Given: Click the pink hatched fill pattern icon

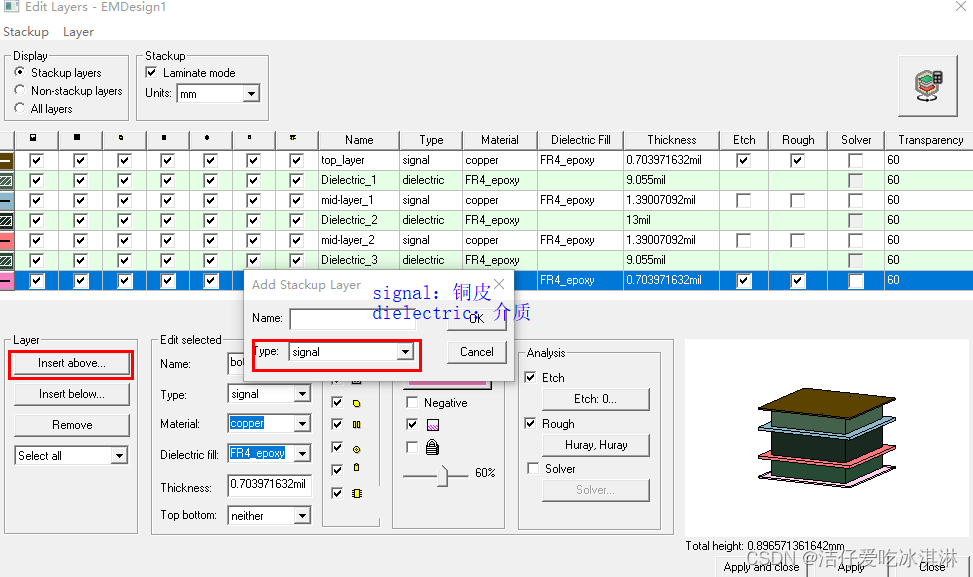Looking at the screenshot, I should coord(433,425).
